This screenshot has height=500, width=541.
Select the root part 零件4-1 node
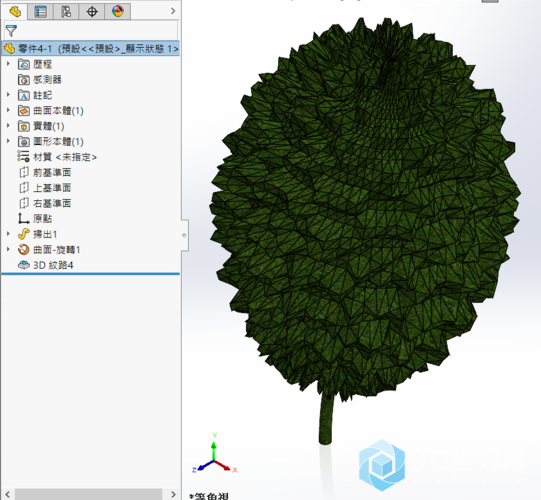(x=91, y=49)
